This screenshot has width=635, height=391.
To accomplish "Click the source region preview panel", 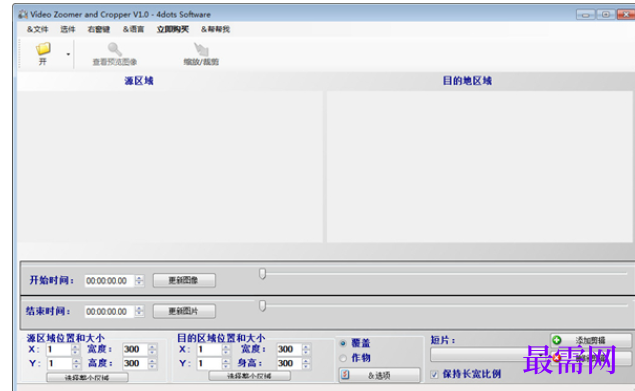I will pos(170,167).
